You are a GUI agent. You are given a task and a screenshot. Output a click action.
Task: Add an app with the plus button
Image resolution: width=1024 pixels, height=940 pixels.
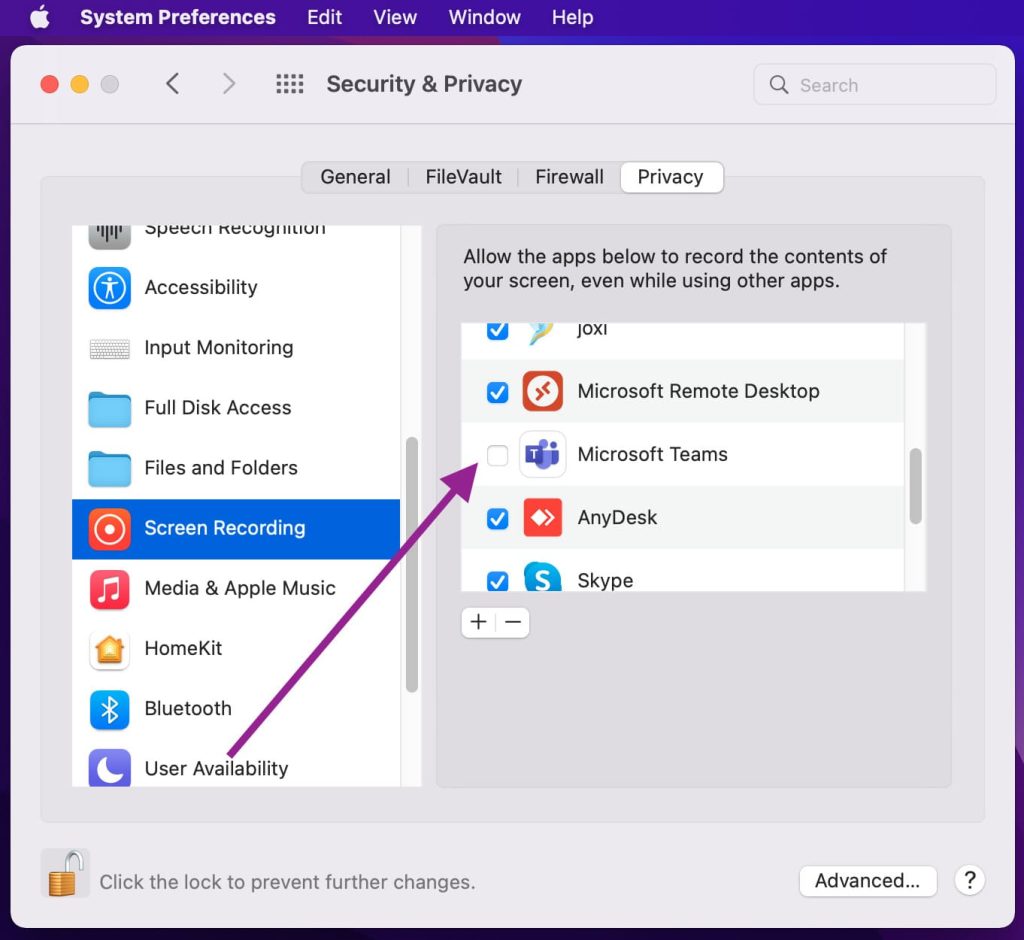click(x=478, y=623)
